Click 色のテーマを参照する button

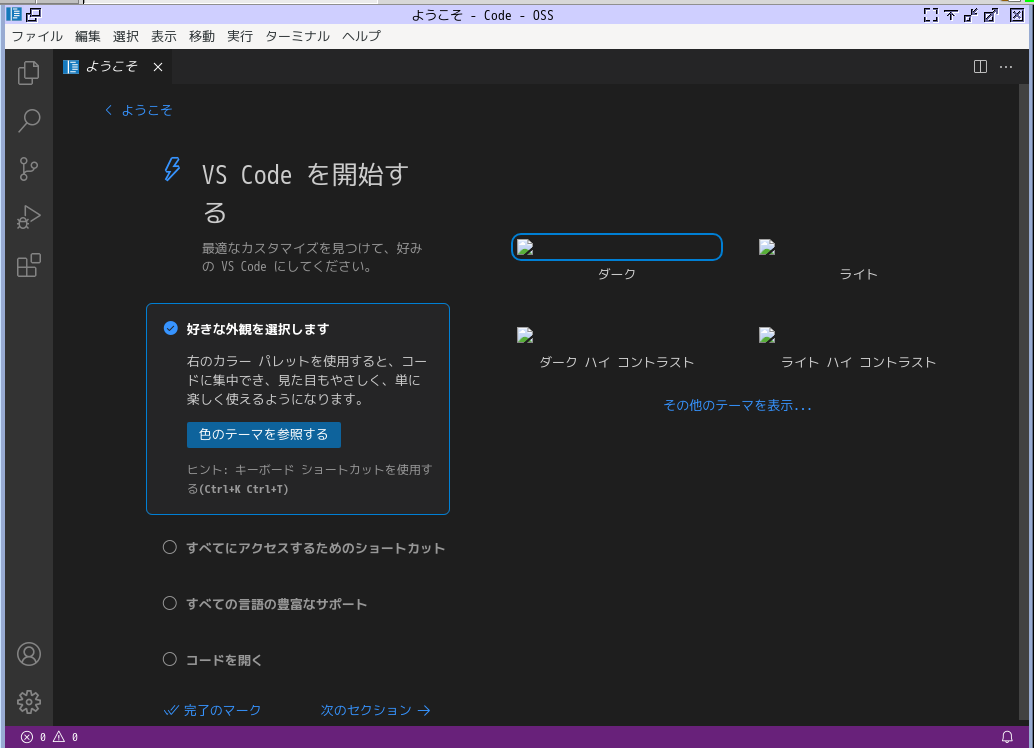point(264,435)
